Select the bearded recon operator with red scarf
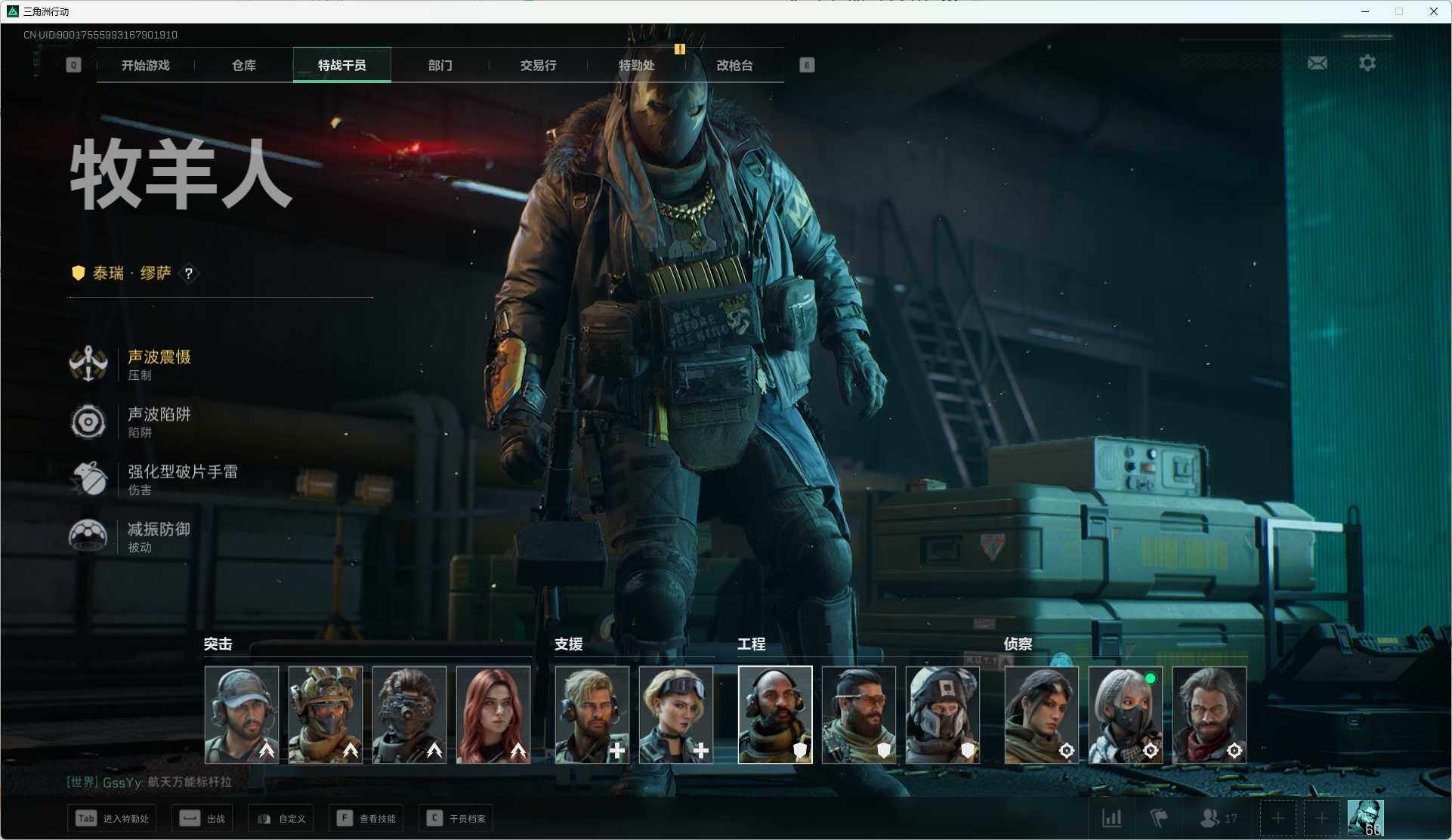Screen dimensions: 1452x840 [x=1209, y=715]
